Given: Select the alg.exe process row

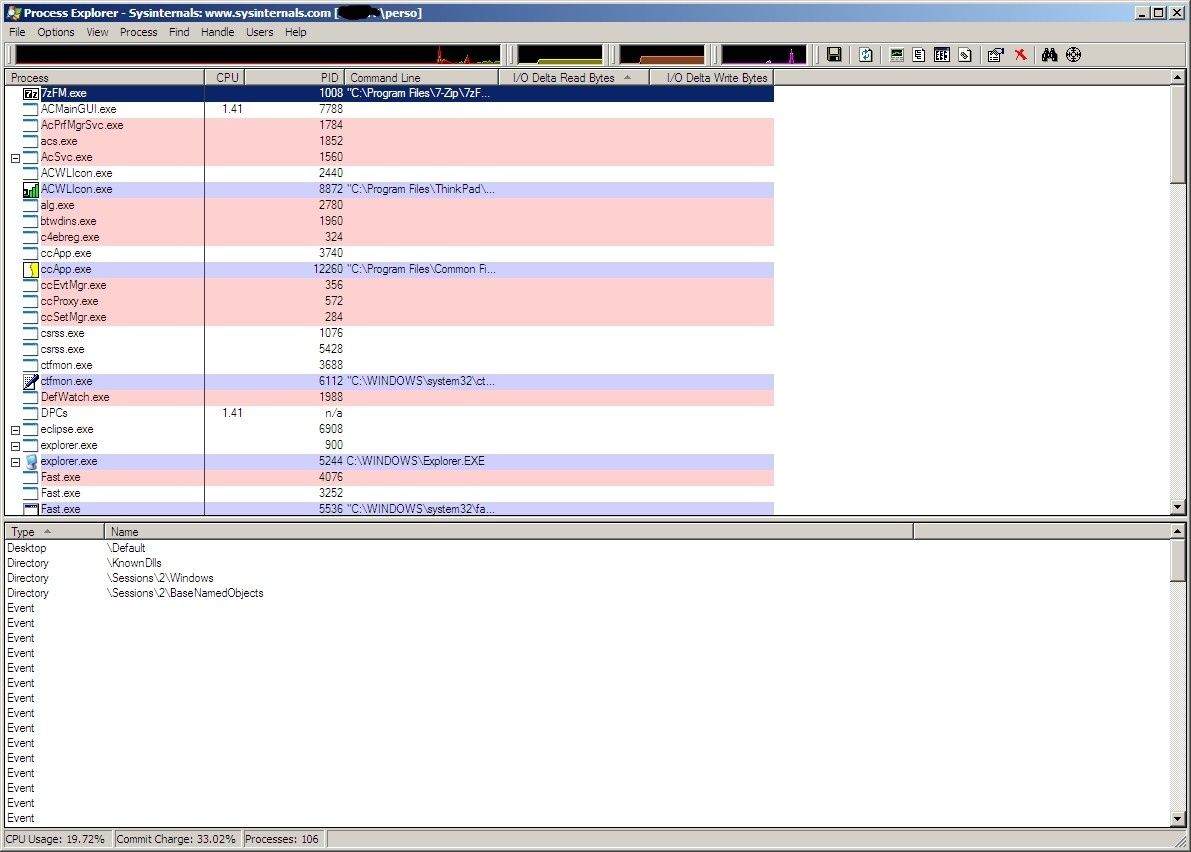Looking at the screenshot, I should [390, 205].
